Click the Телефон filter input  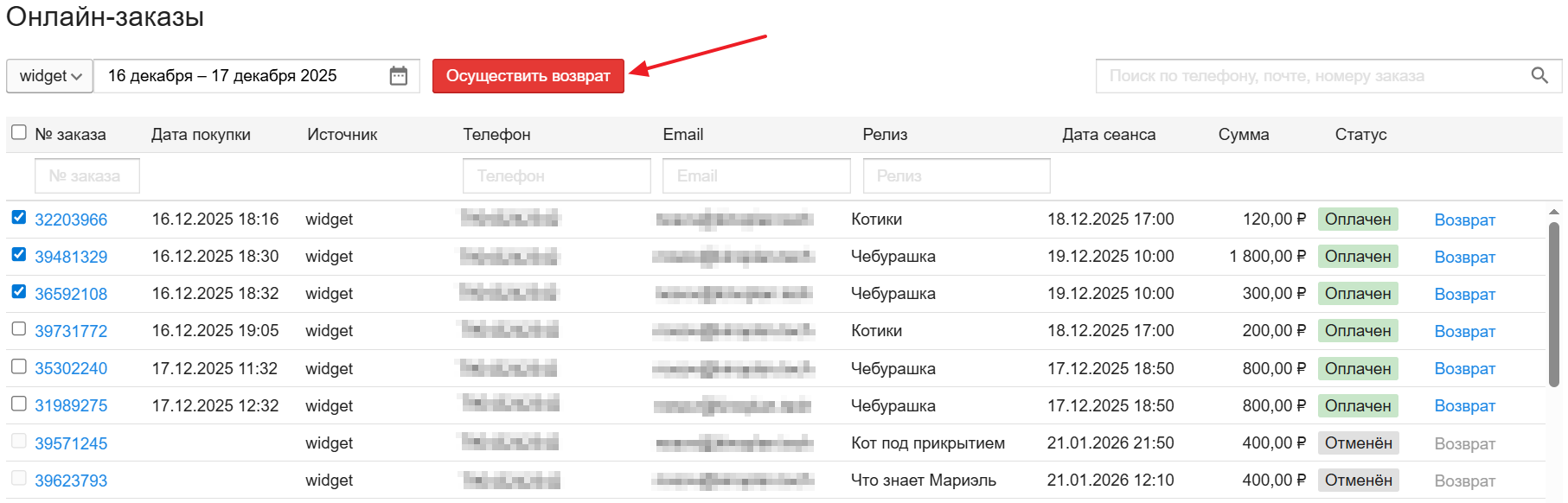point(556,176)
